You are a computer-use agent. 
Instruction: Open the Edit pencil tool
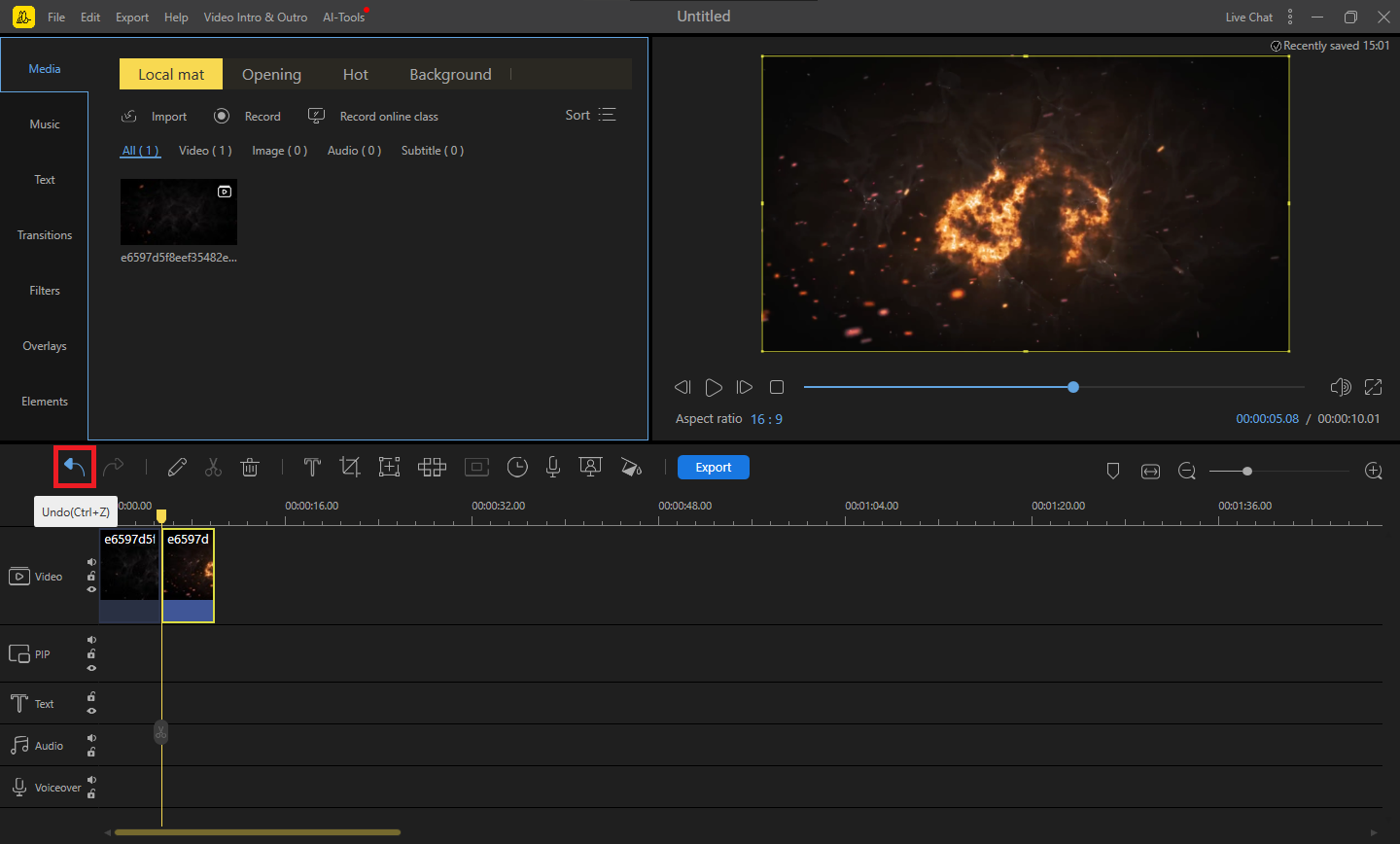[x=177, y=468]
